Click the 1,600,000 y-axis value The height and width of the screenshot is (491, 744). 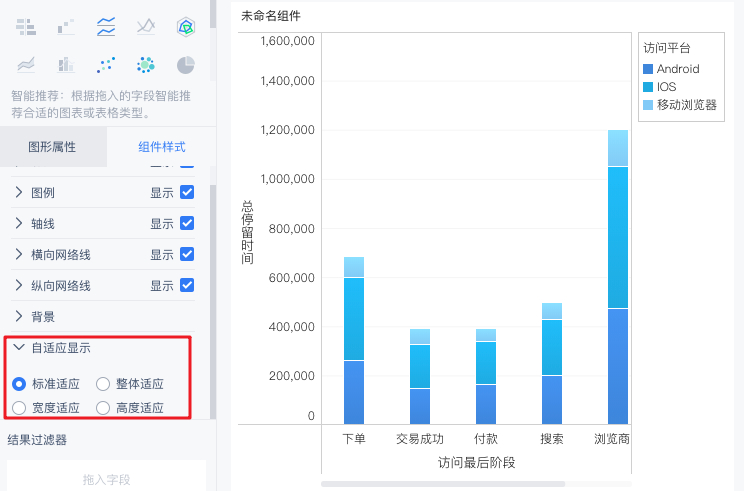(288, 41)
